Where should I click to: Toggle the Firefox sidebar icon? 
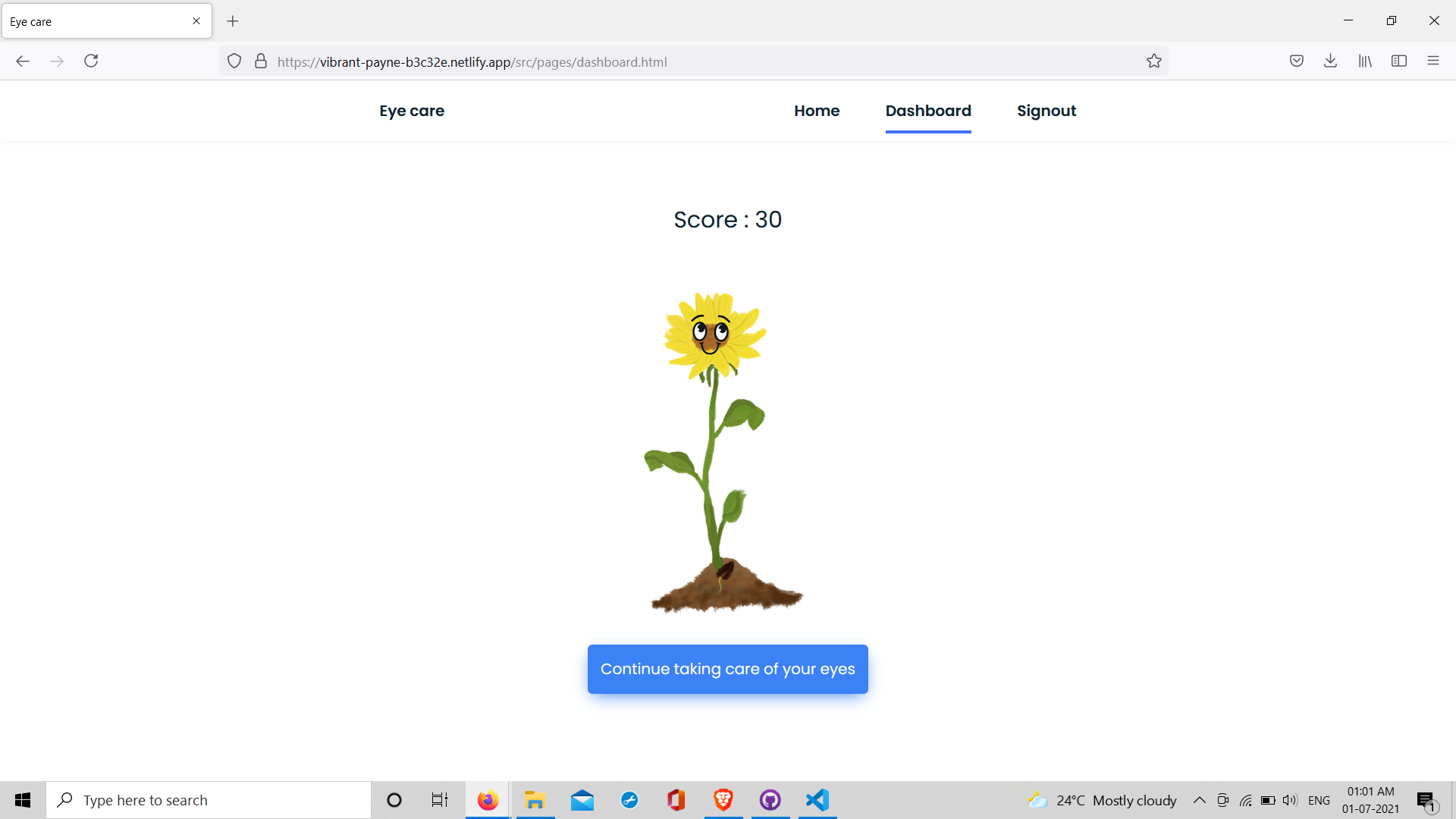[1399, 61]
